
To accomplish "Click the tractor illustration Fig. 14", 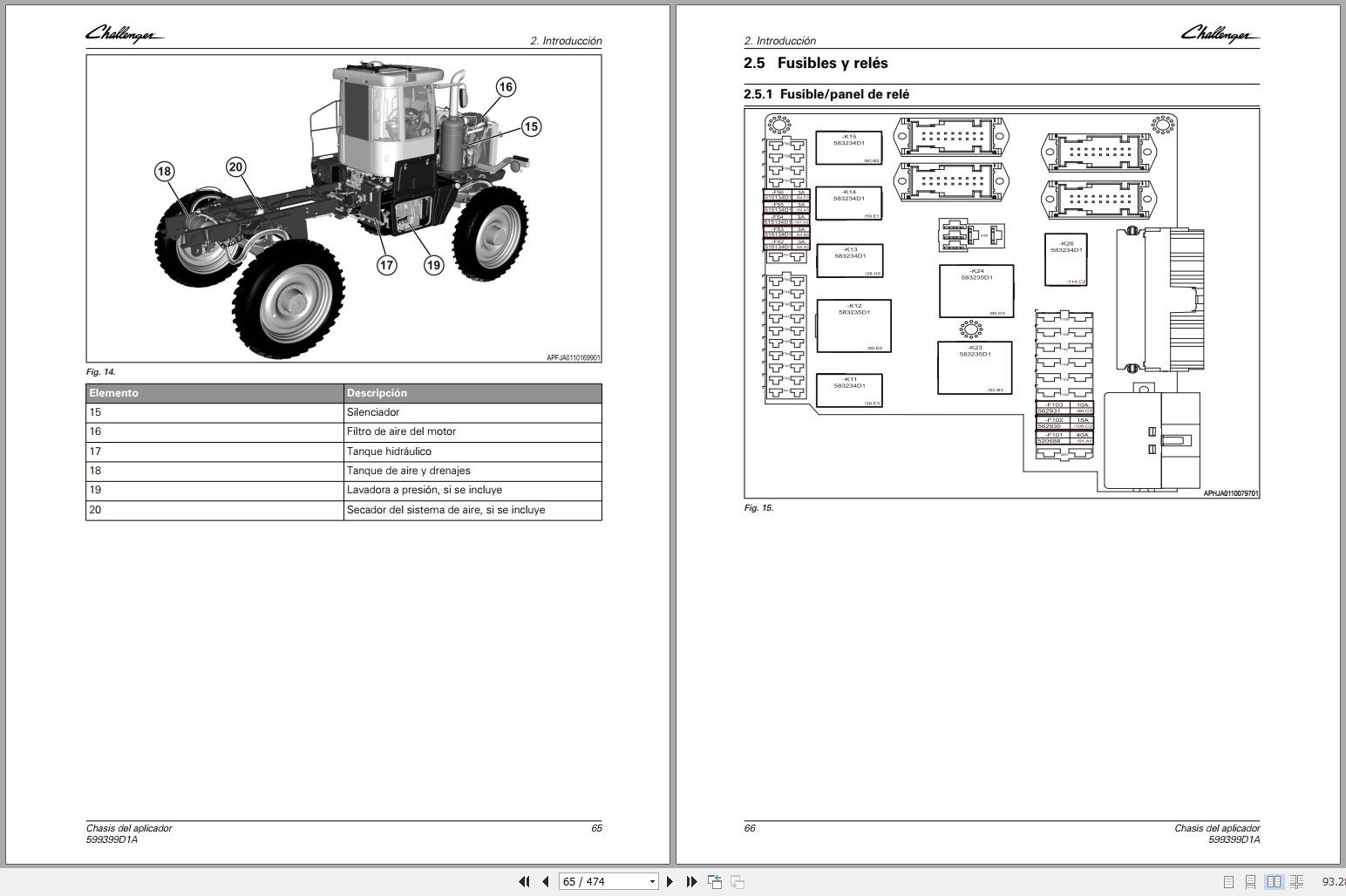I will click(343, 208).
